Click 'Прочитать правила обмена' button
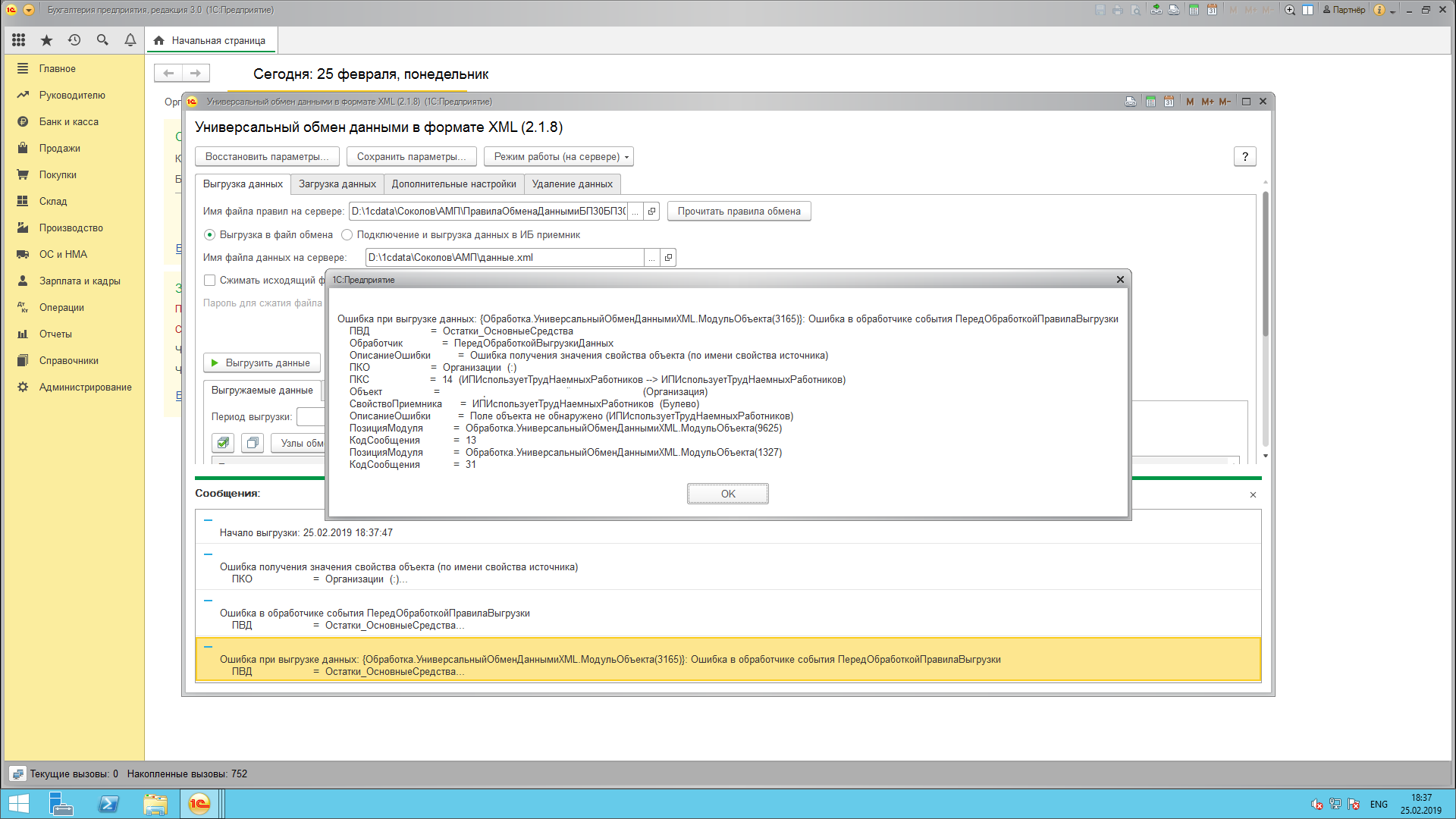The image size is (1456, 819). (739, 212)
